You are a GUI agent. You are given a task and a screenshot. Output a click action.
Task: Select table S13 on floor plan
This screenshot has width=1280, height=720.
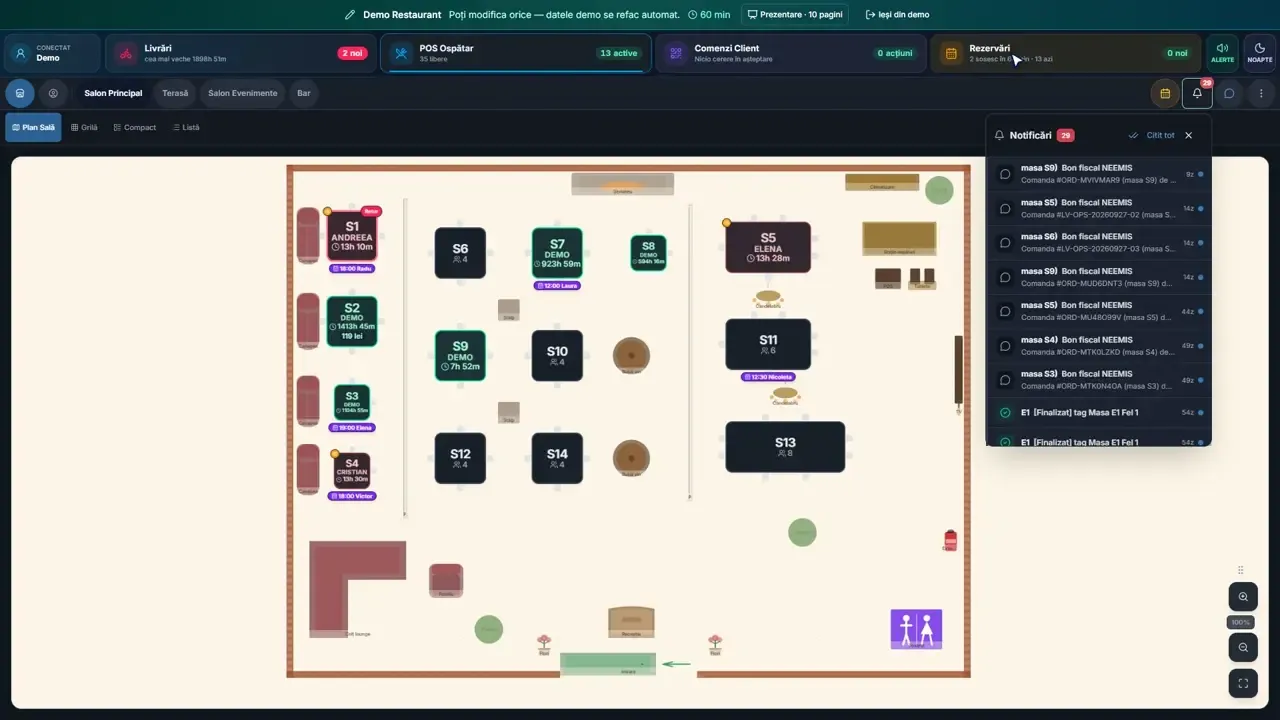[x=785, y=447]
